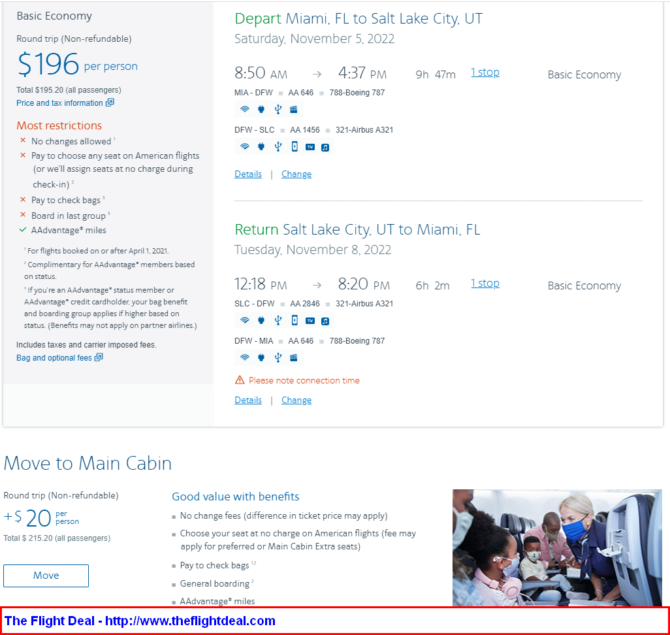Click 'Depart Miami, FL to Salt Lake City, UT' heading

pyautogui.click(x=359, y=19)
